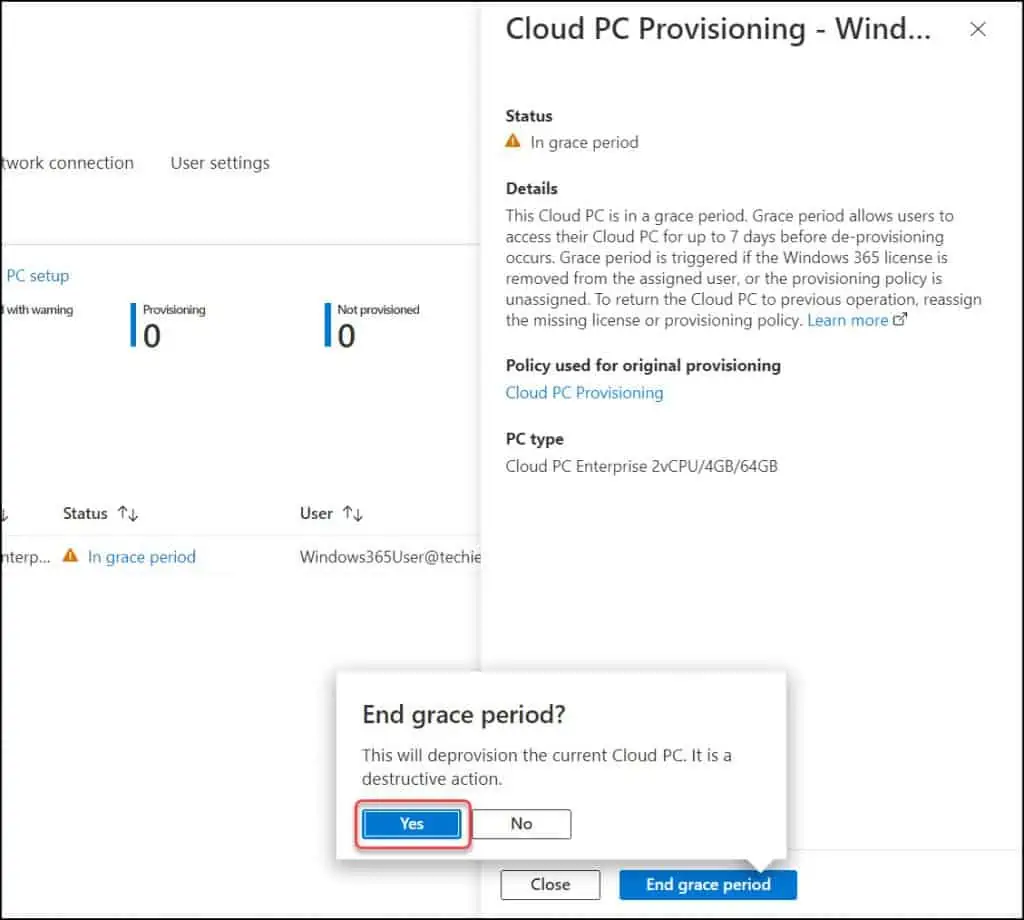The height and width of the screenshot is (920, 1024).
Task: Click the warning icon in the table row
Action: click(70, 556)
